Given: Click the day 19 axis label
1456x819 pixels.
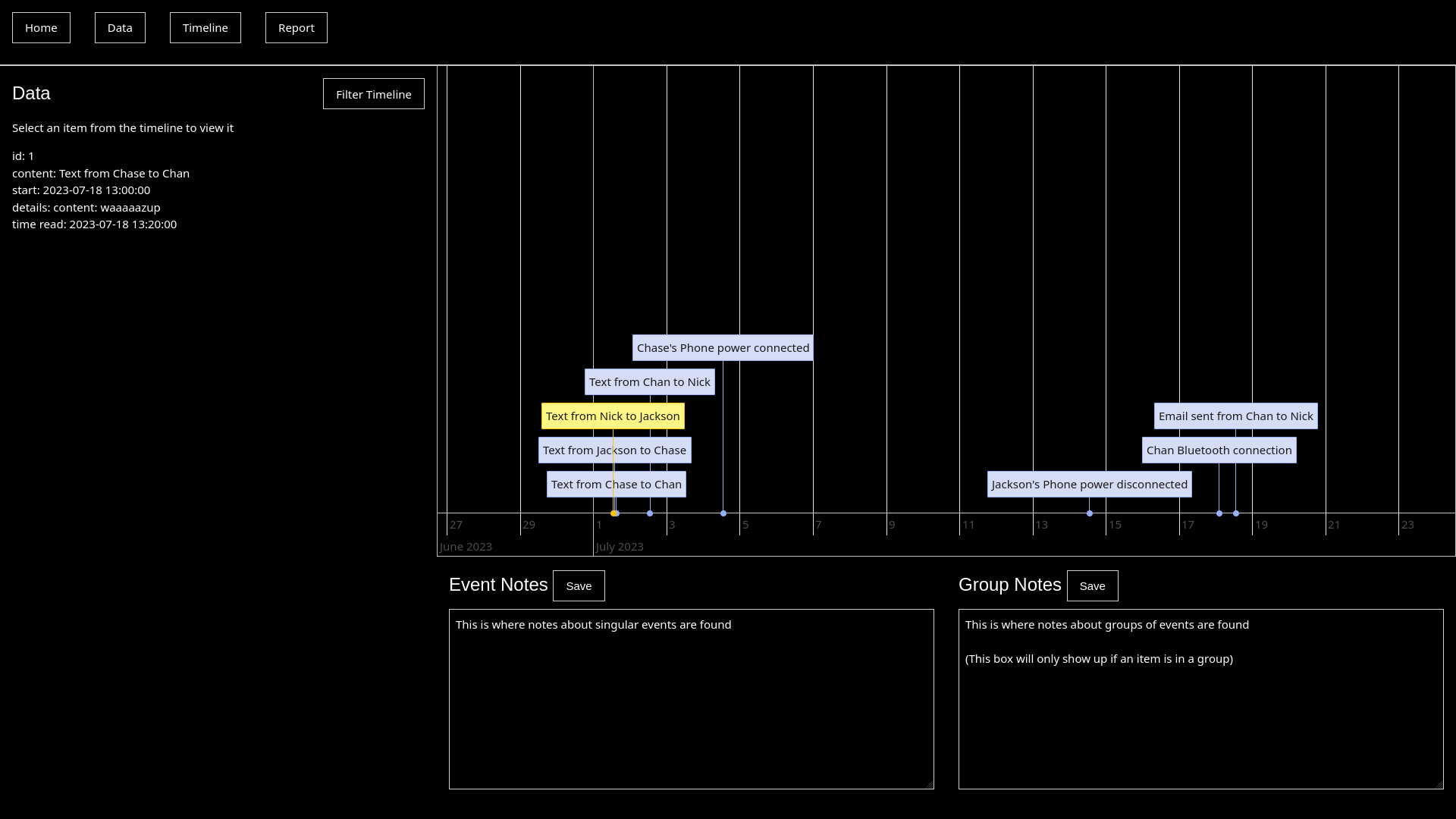Looking at the screenshot, I should point(1261,525).
